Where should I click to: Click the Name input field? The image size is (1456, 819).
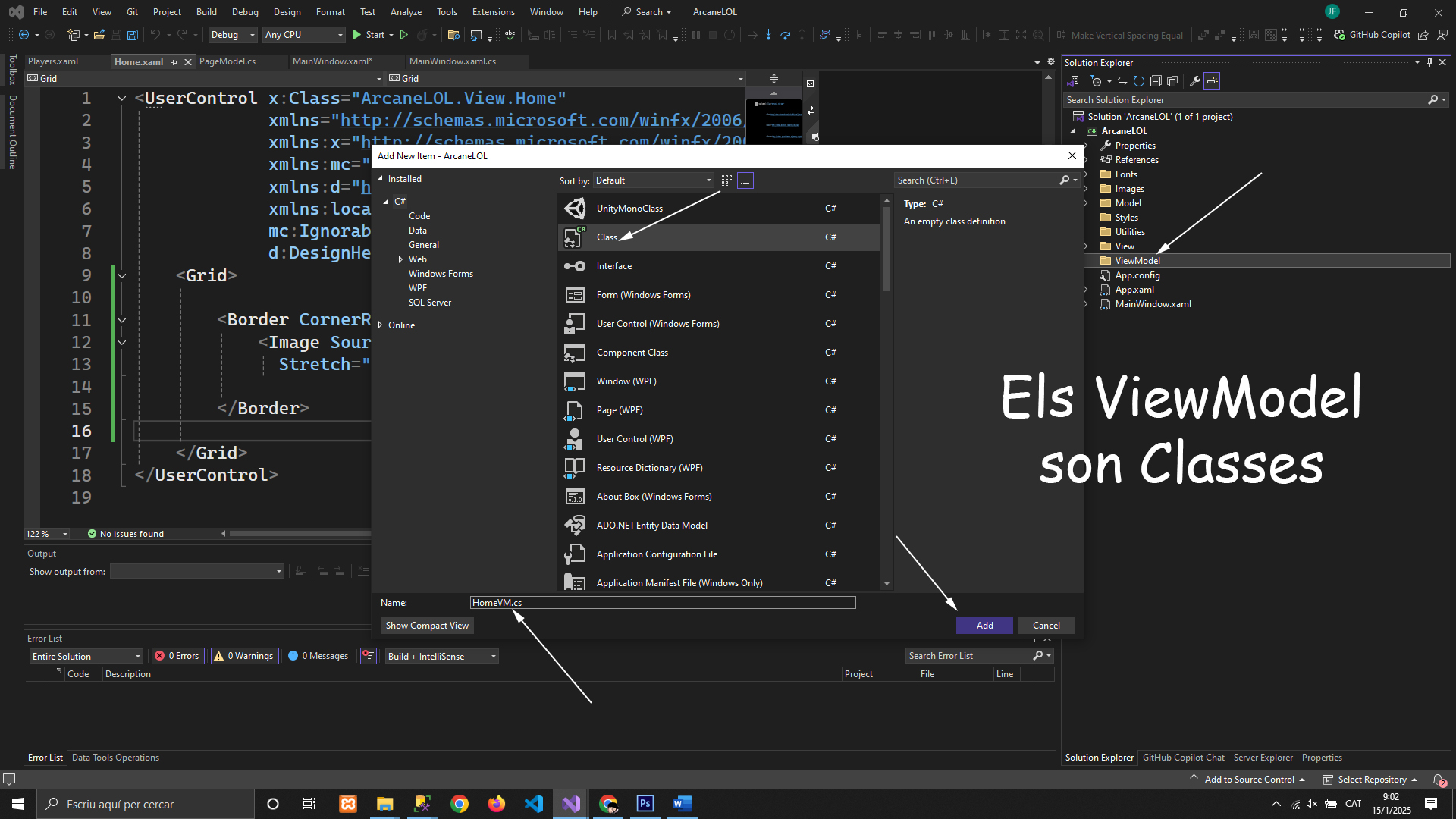(662, 603)
